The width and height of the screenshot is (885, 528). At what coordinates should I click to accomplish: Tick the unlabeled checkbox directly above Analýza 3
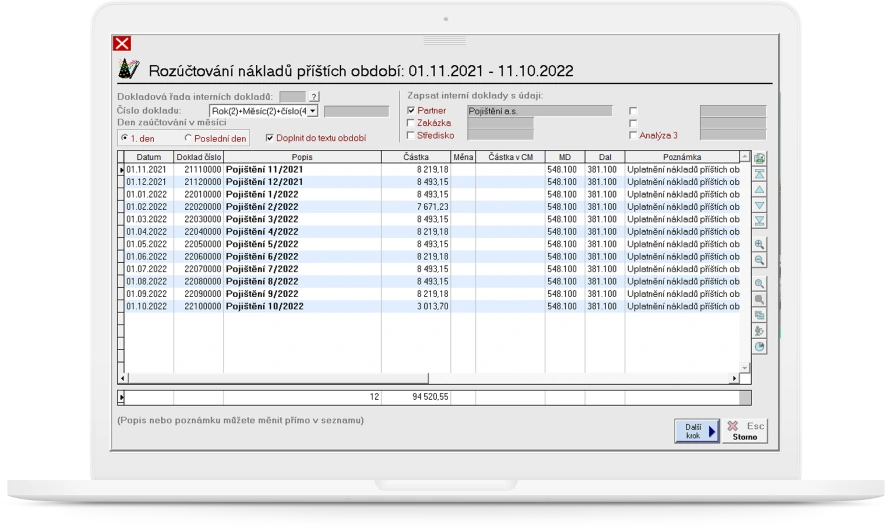633,123
